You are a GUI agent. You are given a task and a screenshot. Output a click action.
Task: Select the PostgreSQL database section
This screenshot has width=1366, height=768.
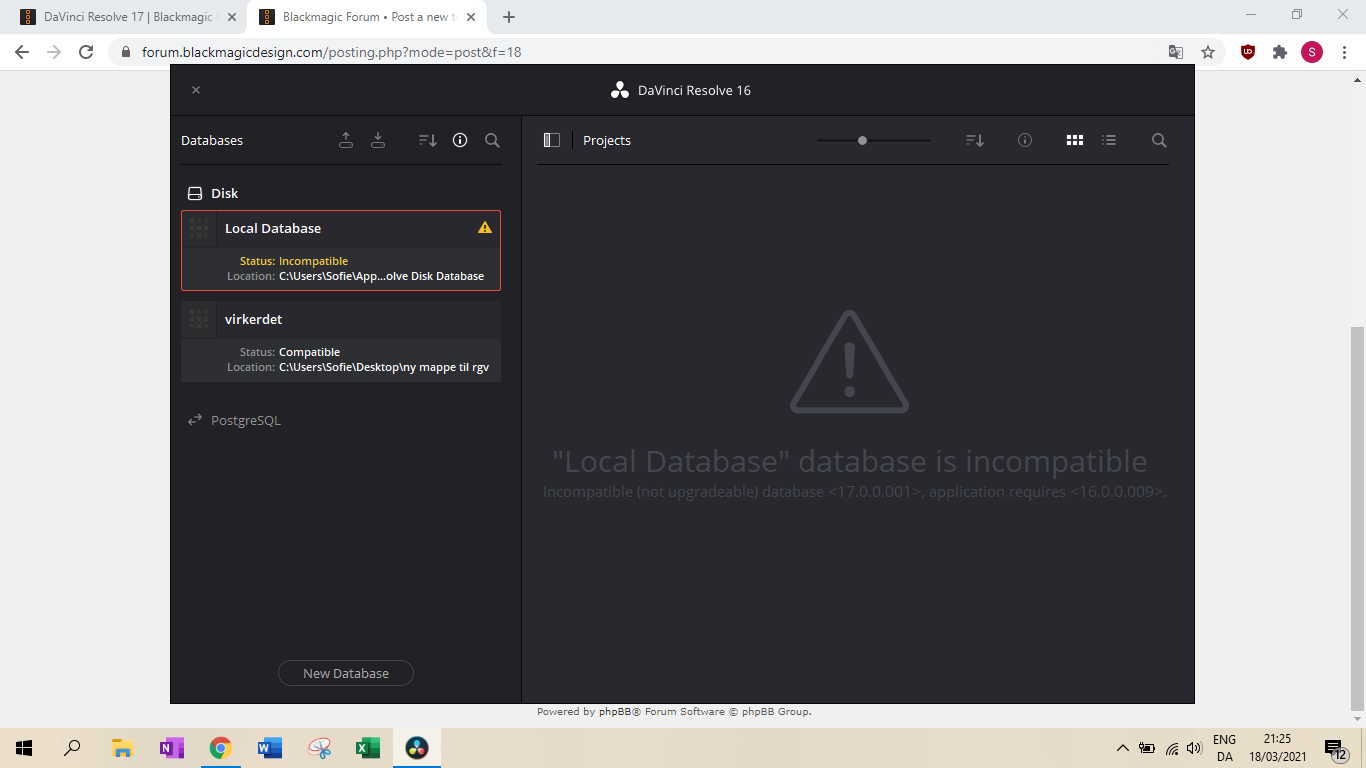[235, 420]
